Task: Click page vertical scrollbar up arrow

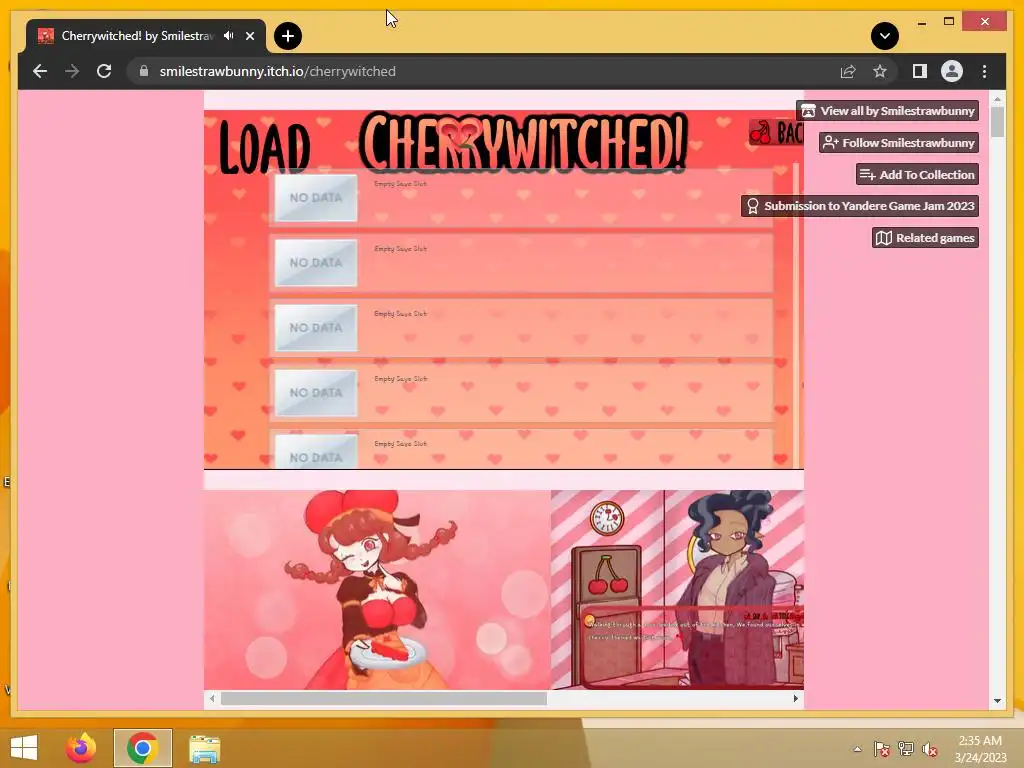Action: tap(997, 100)
